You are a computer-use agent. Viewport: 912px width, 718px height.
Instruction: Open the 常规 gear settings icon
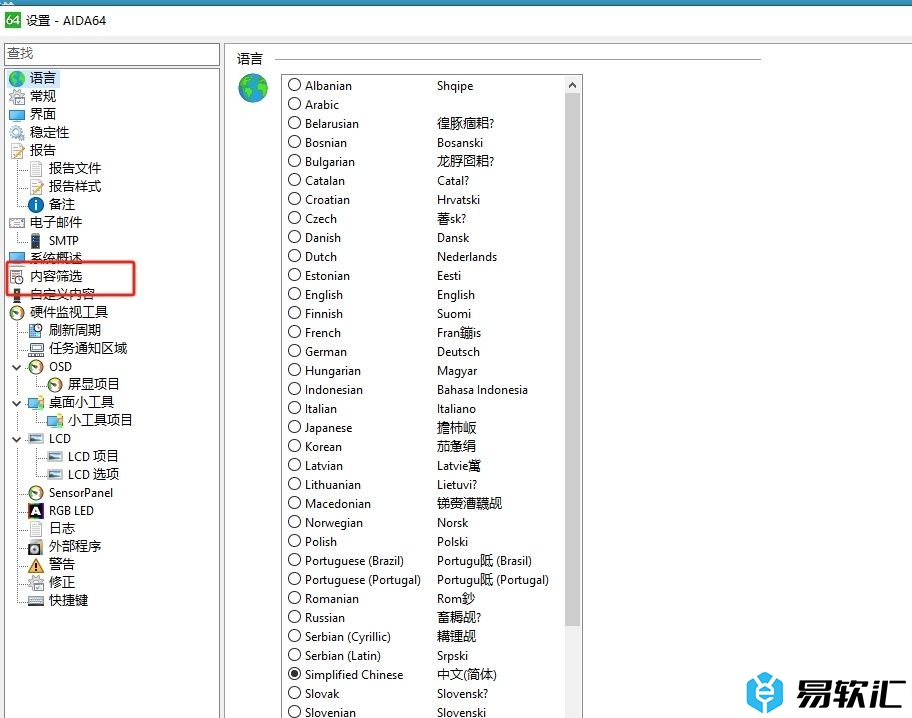pos(17,97)
